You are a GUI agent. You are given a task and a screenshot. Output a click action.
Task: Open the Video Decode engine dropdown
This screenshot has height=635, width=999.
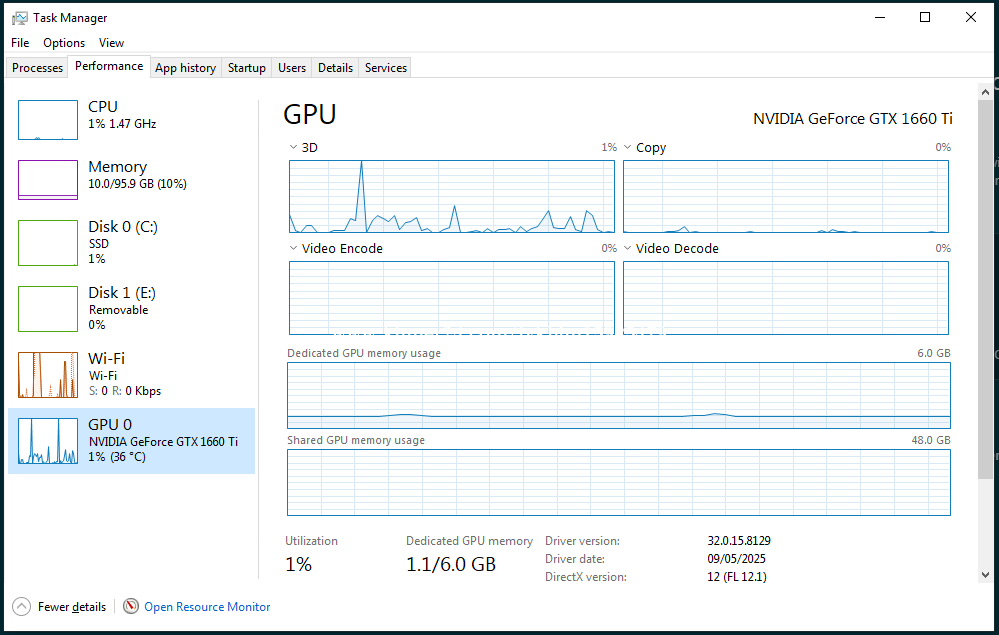(628, 249)
